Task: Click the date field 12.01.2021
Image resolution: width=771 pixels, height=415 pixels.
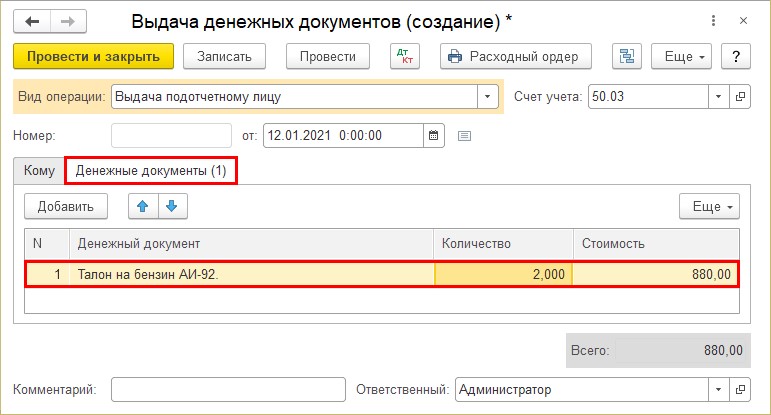Action: point(343,136)
